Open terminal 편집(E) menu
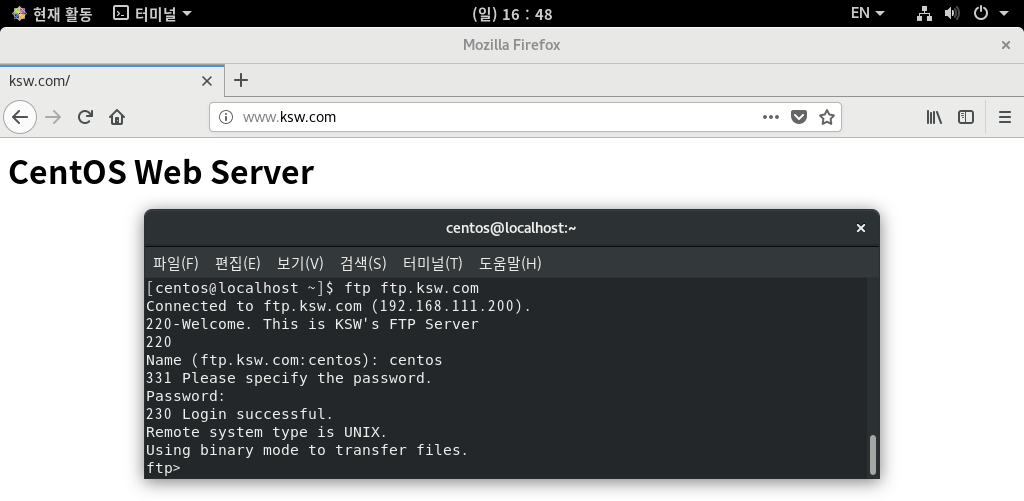1024x501 pixels. tap(238, 263)
